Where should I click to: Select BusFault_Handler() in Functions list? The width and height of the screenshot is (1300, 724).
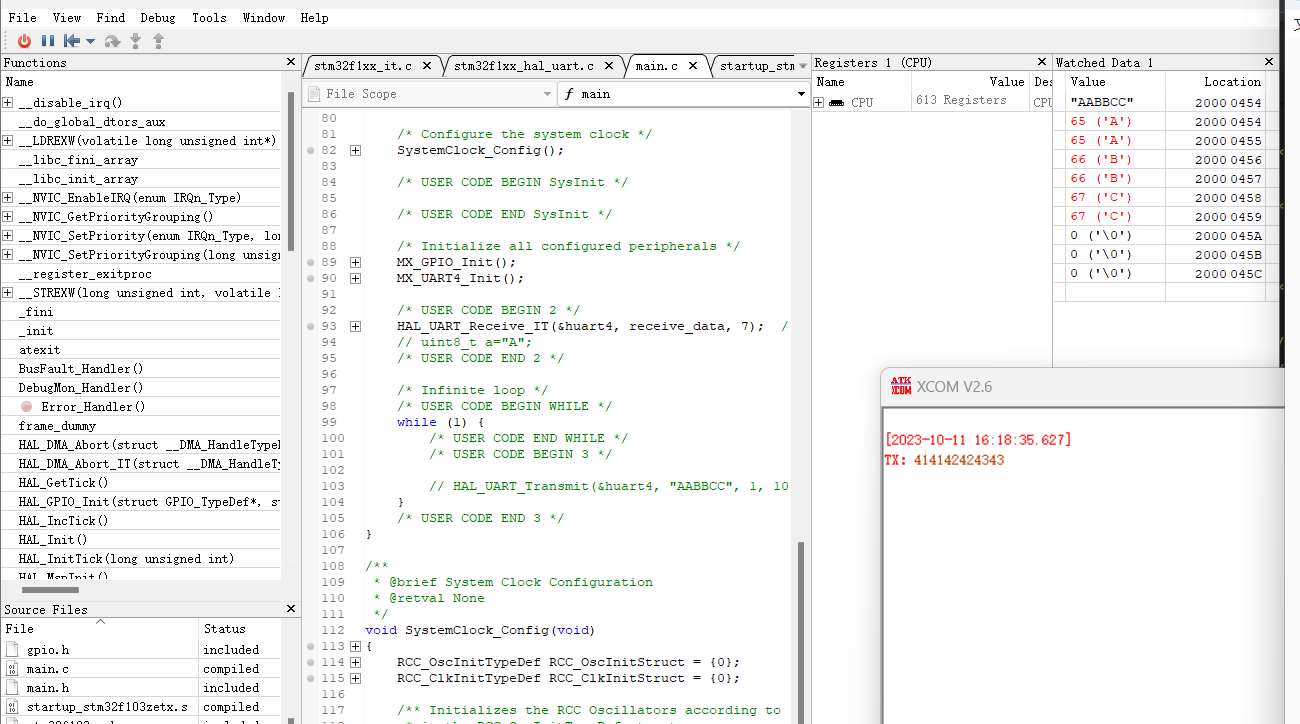(x=81, y=369)
